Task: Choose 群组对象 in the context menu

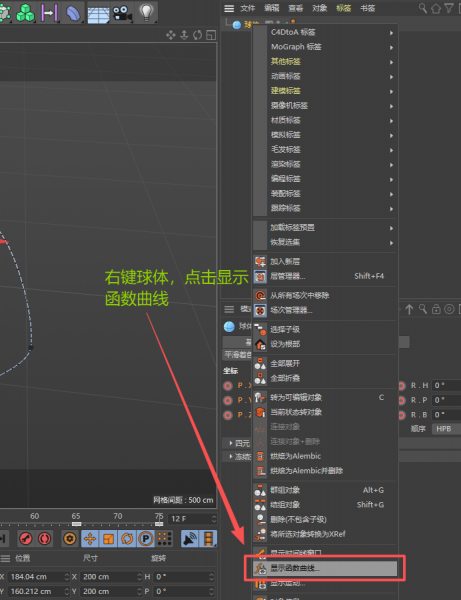Action: point(325,490)
